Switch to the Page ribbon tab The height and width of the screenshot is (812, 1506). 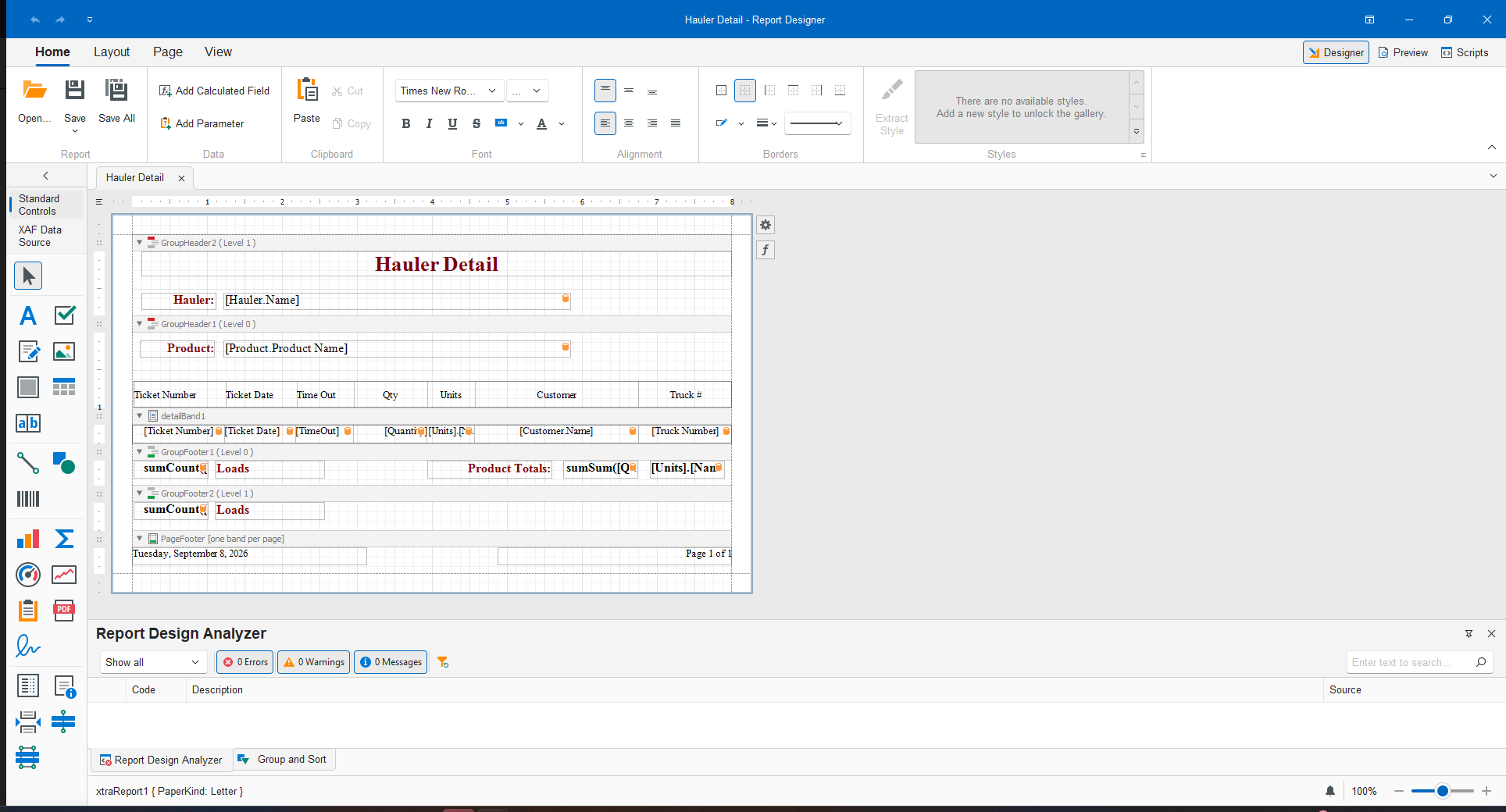(x=168, y=52)
